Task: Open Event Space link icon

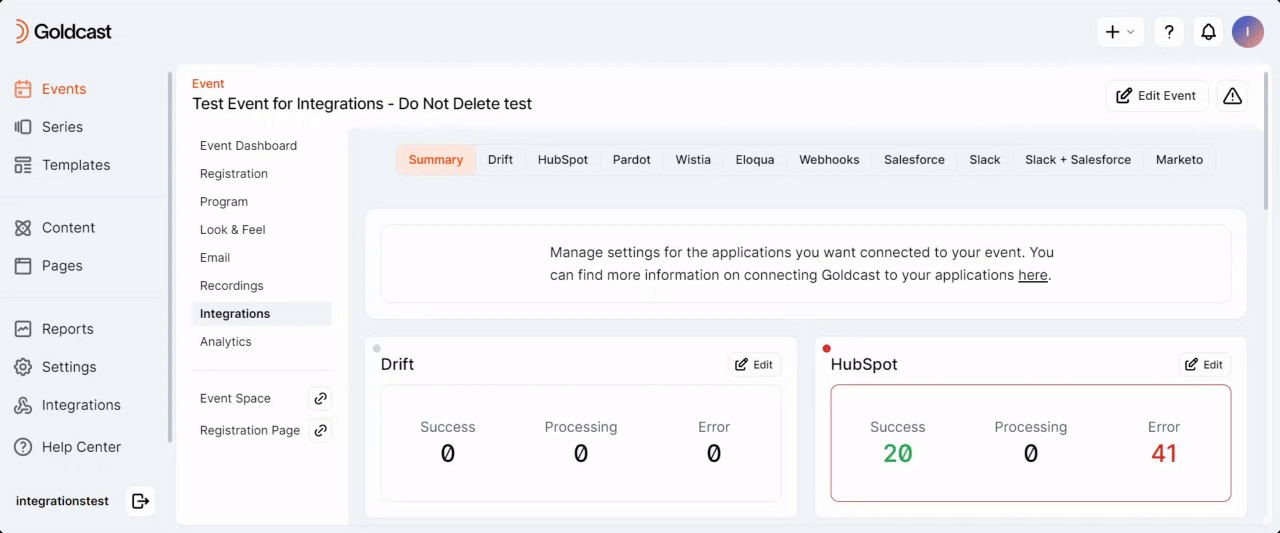Action: pos(320,398)
